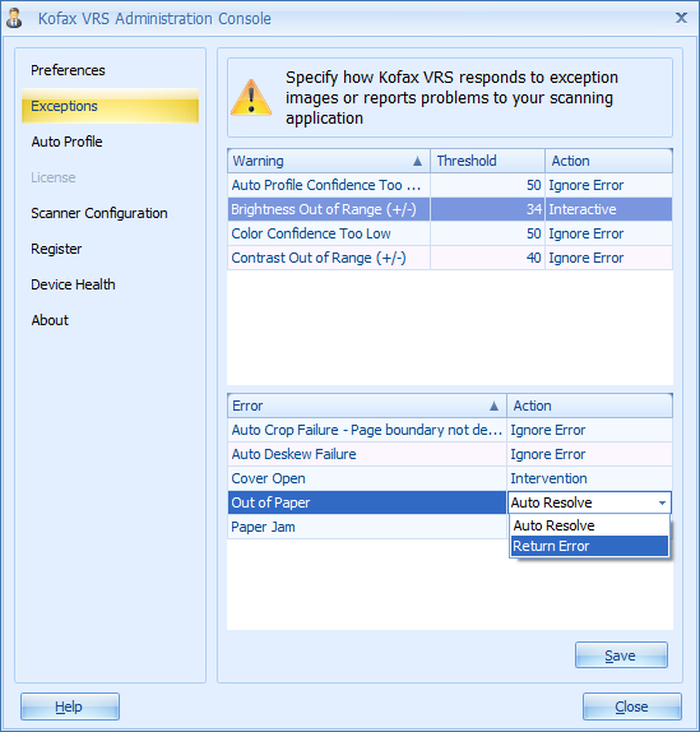The width and height of the screenshot is (700, 732).
Task: Open the About page
Action: [49, 320]
